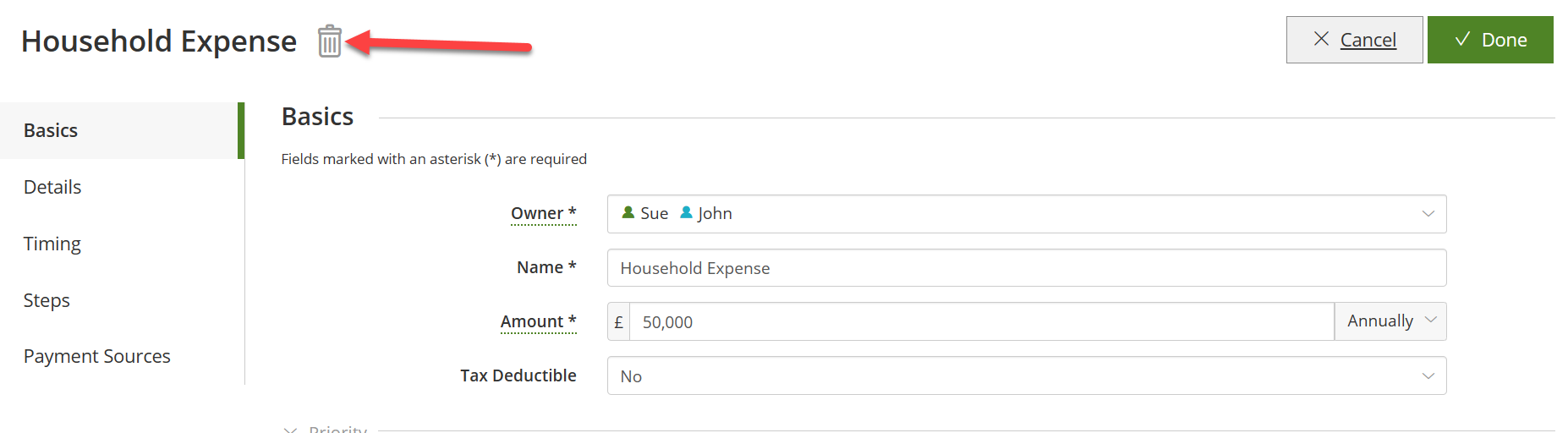Open the Annually frequency dropdown
The image size is (1568, 433).
point(1390,321)
